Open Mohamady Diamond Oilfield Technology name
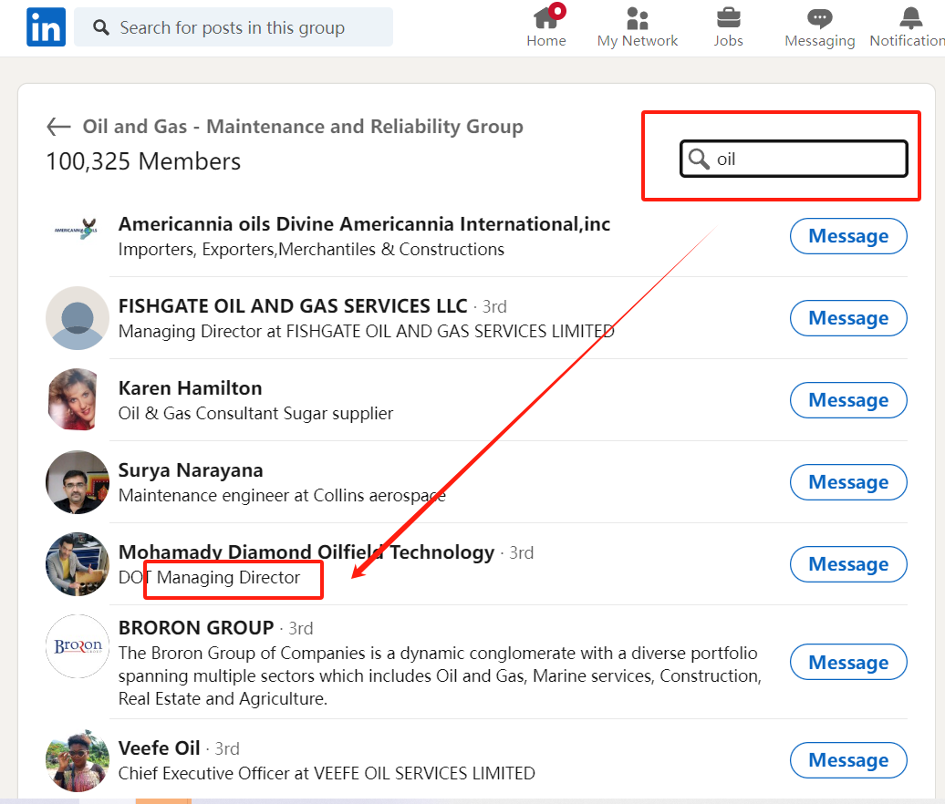The image size is (945, 804). pos(306,552)
